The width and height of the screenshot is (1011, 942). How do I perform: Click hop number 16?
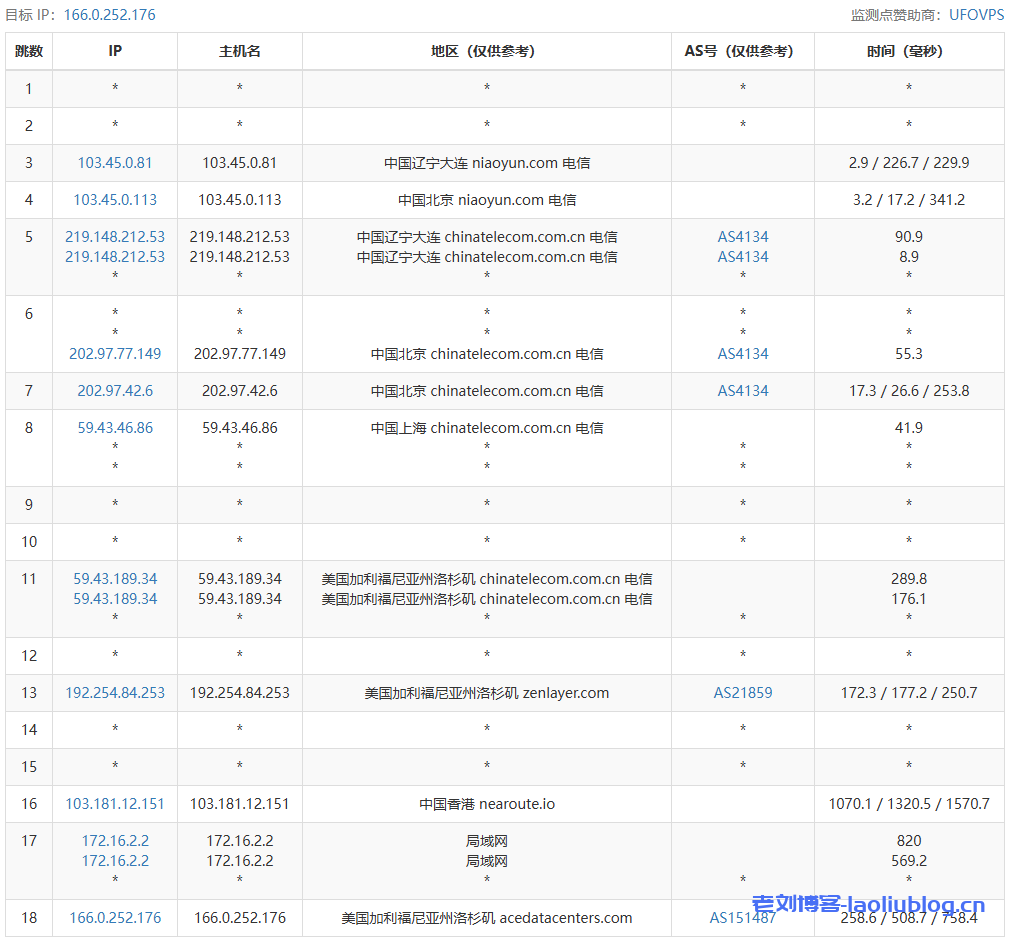(x=29, y=804)
